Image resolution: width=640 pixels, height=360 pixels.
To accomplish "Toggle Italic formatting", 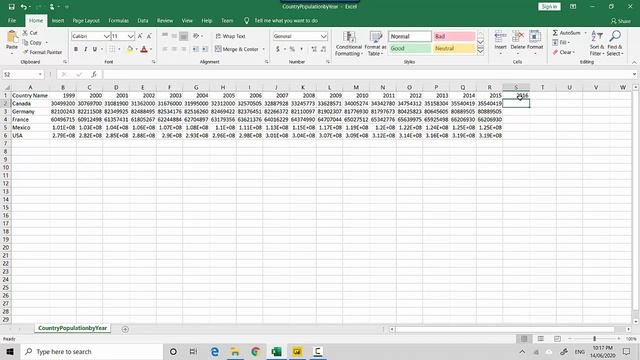I will click(x=85, y=49).
